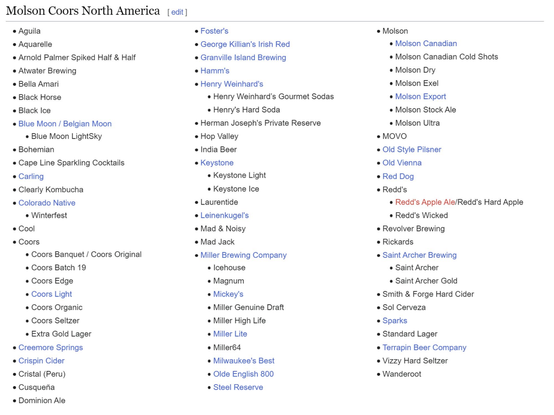554x415 pixels.
Task: Click the Black Horse entry
Action: [40, 97]
